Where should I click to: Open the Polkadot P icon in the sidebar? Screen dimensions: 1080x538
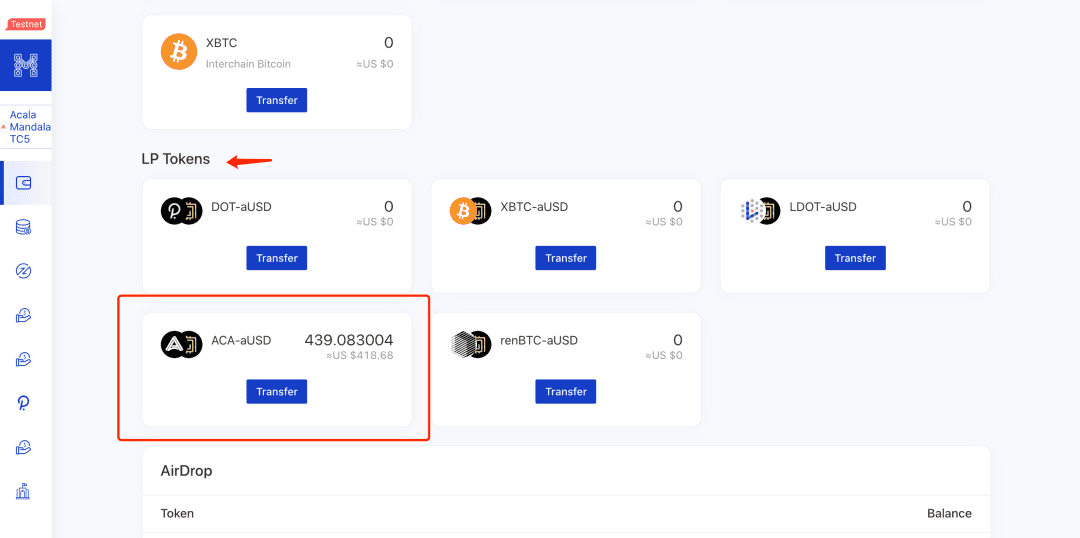pyautogui.click(x=23, y=404)
